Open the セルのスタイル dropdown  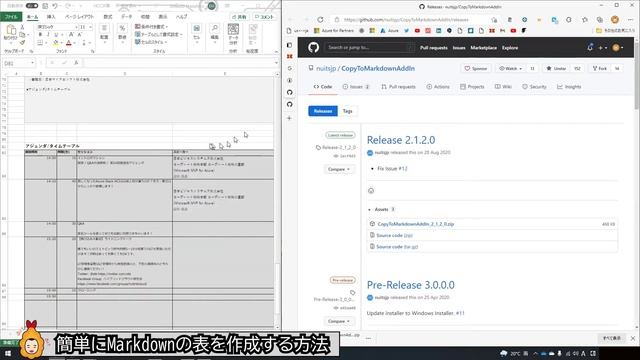click(151, 42)
